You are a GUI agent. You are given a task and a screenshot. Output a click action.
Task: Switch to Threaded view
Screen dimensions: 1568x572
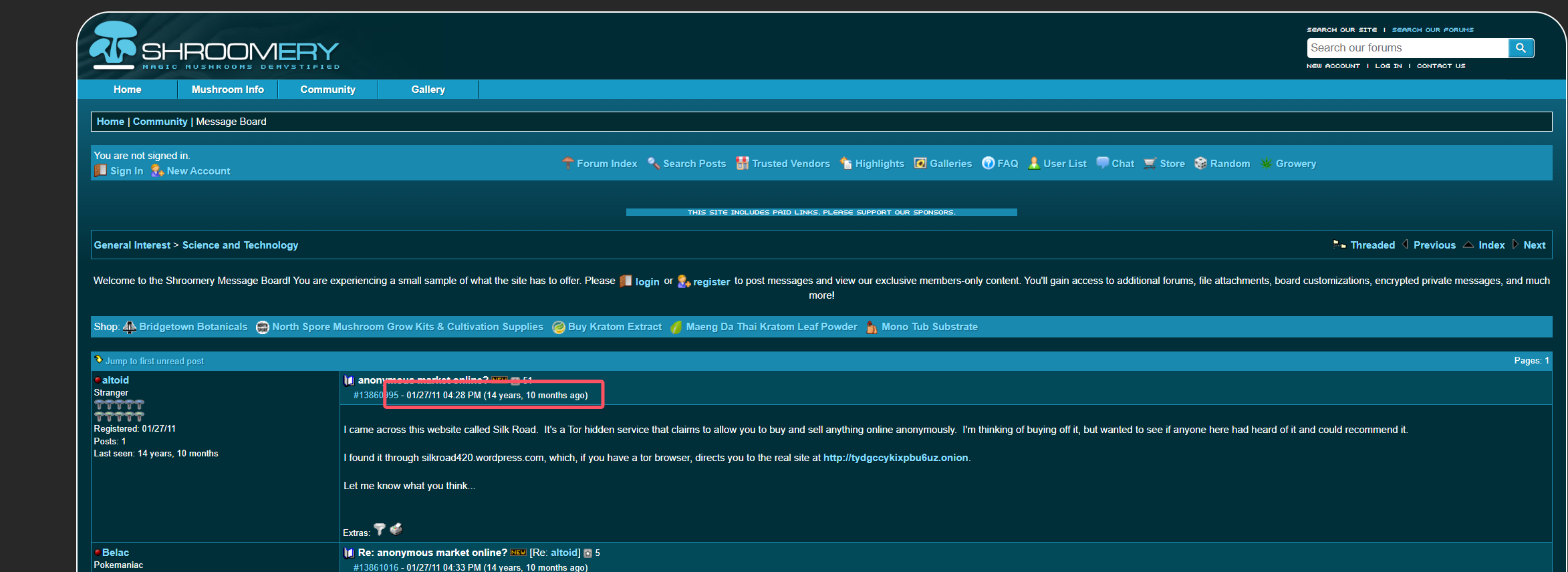[x=1372, y=245]
